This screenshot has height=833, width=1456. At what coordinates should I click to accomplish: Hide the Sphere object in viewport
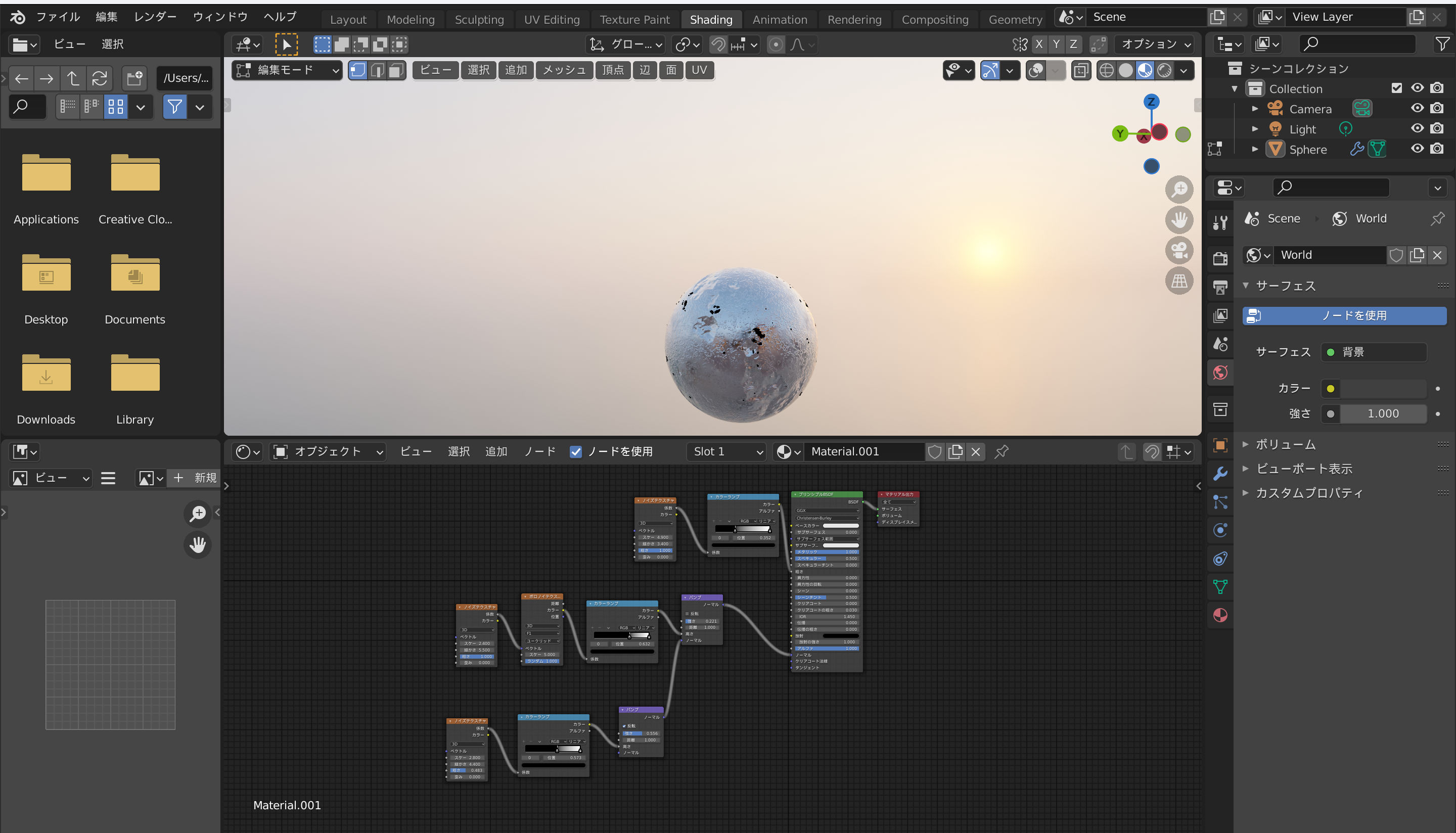click(1417, 149)
